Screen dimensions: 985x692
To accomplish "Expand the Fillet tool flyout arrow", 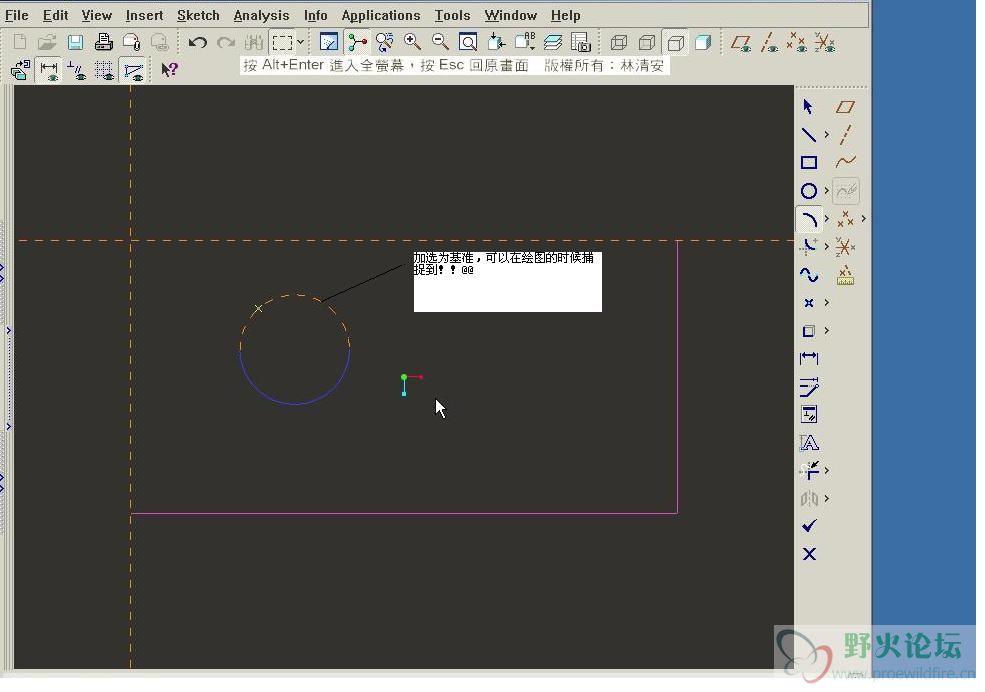I will [827, 246].
